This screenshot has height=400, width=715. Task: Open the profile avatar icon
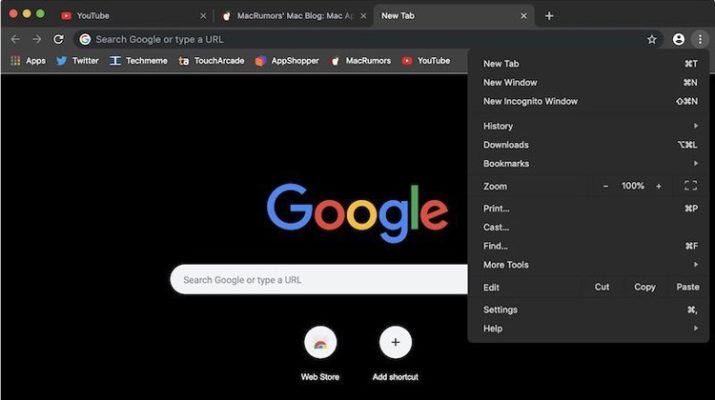tap(679, 39)
